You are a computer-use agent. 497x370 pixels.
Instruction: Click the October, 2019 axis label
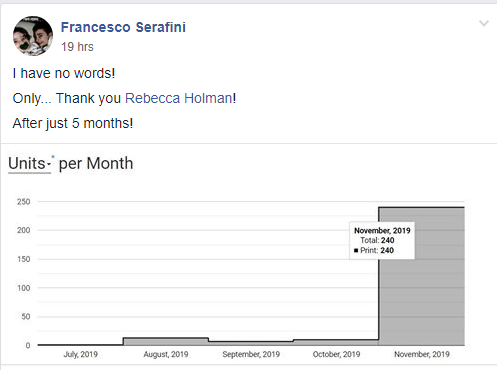[x=336, y=354]
